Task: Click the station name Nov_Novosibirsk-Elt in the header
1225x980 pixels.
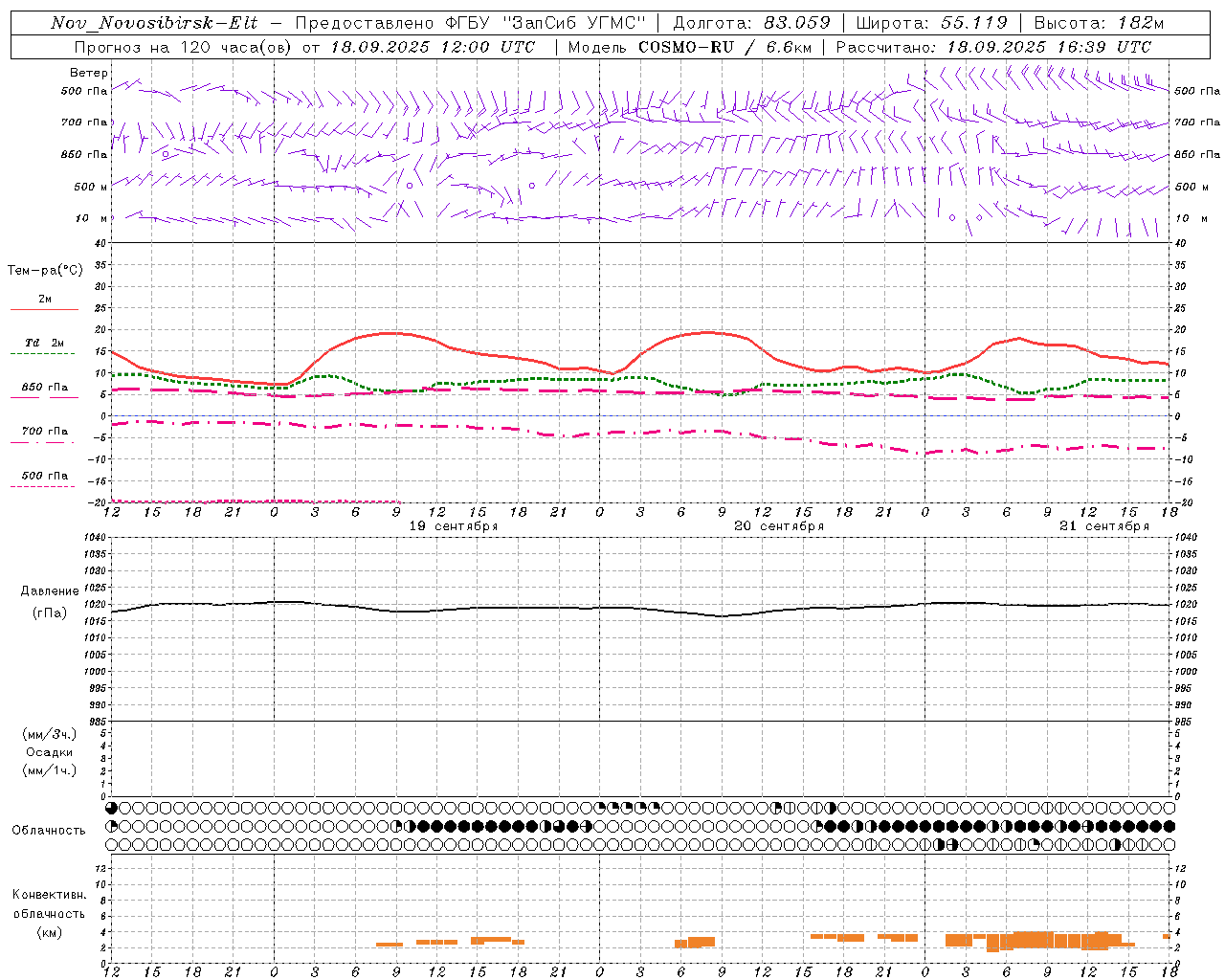Action: 154,23
